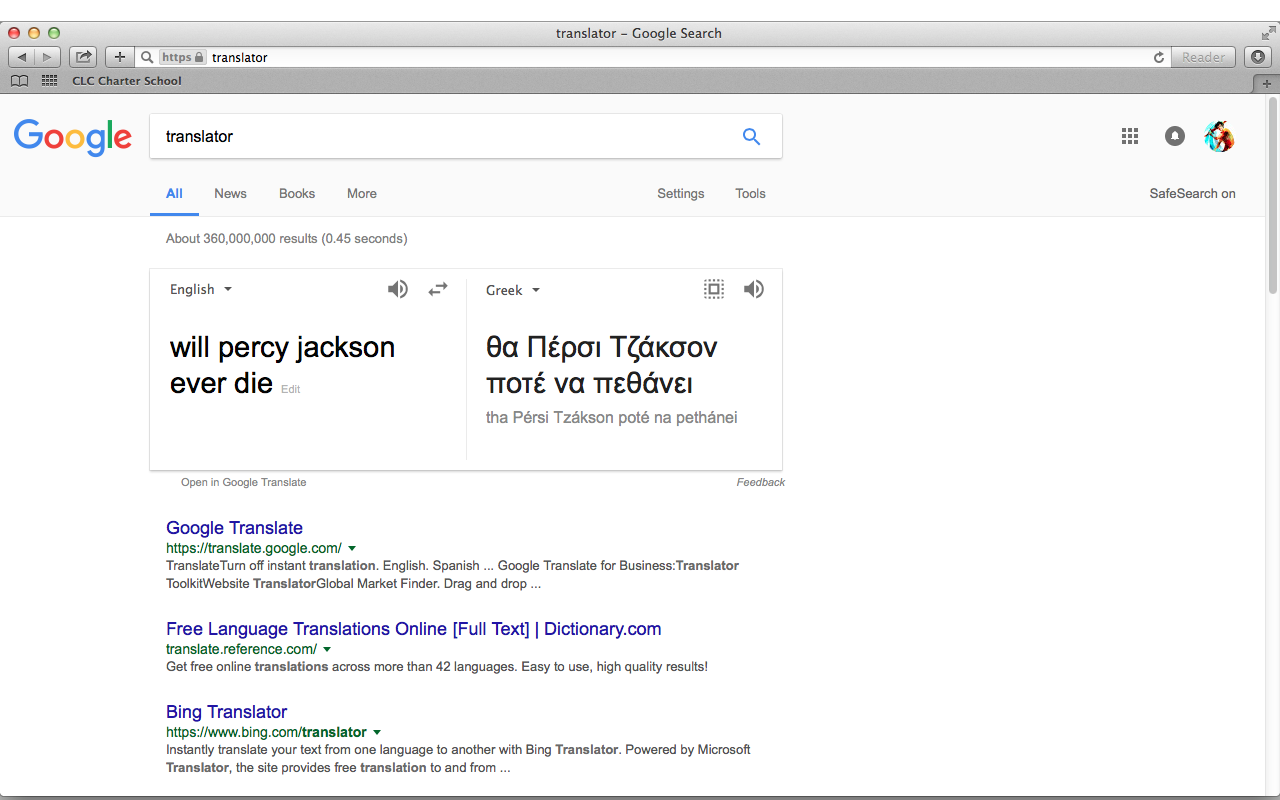Viewport: 1280px width, 800px height.
Task: Enter full screen using the arrows icon
Action: [1268, 33]
